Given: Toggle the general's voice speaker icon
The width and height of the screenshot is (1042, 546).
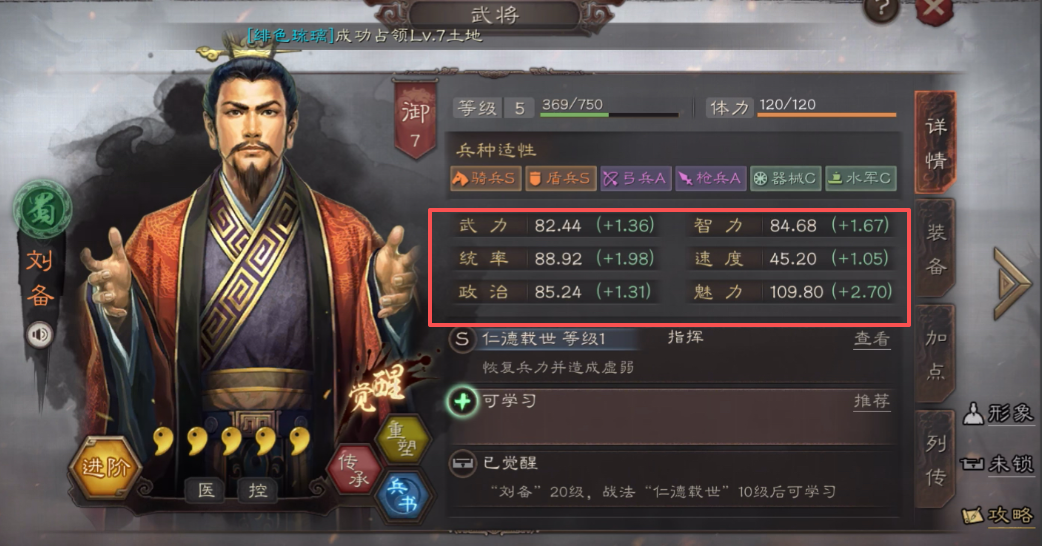Looking at the screenshot, I should point(40,335).
